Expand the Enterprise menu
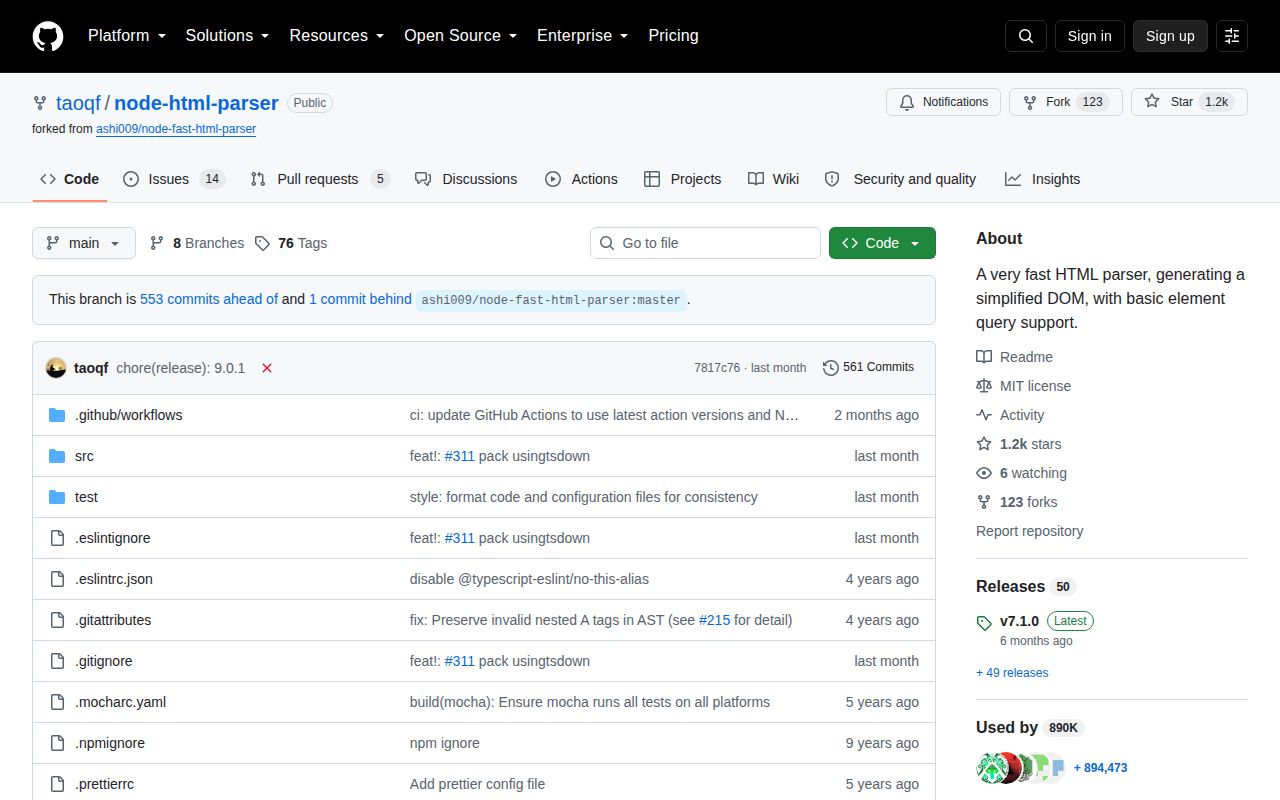This screenshot has width=1280, height=800. tap(582, 36)
